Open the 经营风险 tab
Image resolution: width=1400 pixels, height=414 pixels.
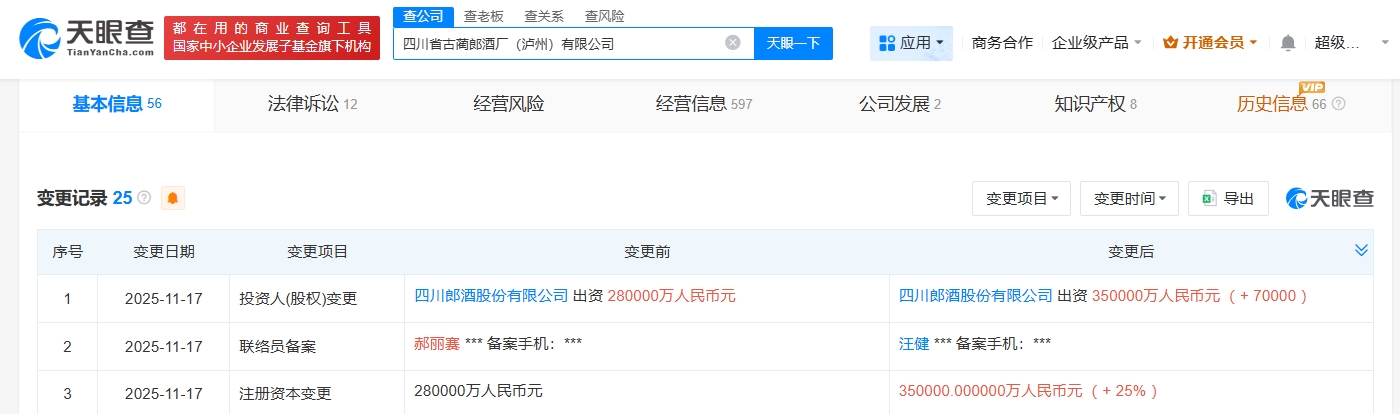pos(509,104)
